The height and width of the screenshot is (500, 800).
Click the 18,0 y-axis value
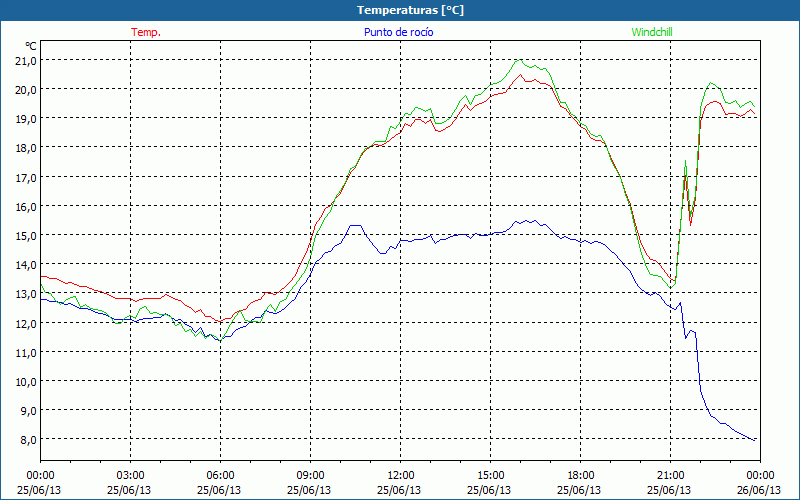[26, 148]
